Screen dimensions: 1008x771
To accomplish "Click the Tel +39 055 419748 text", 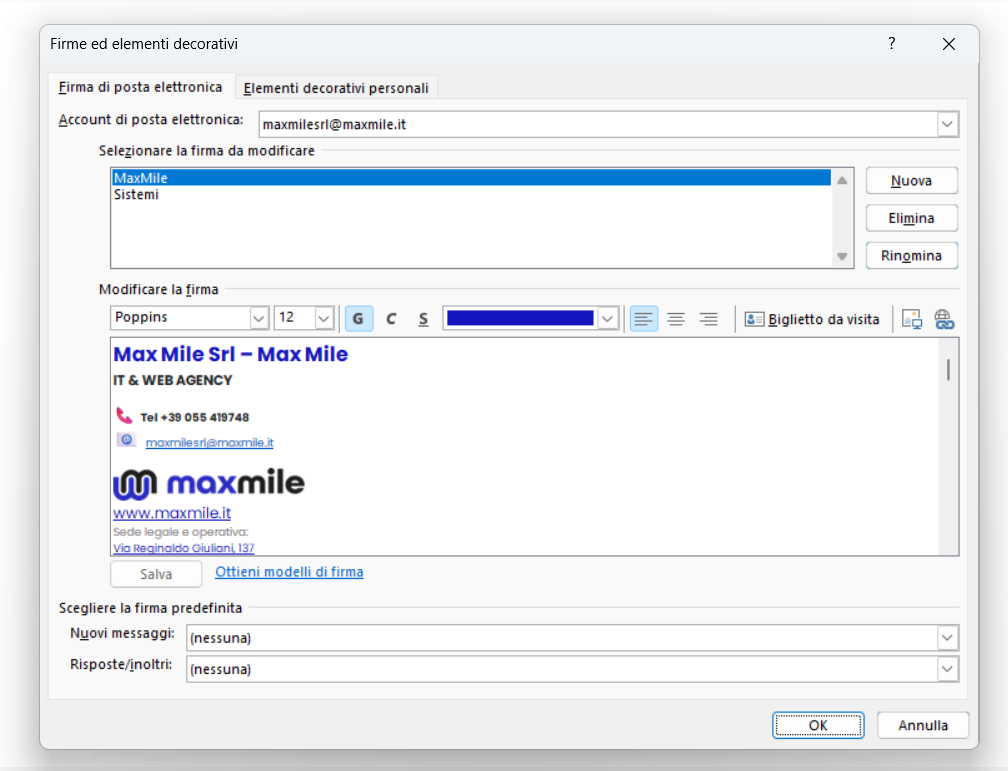I will (194, 417).
